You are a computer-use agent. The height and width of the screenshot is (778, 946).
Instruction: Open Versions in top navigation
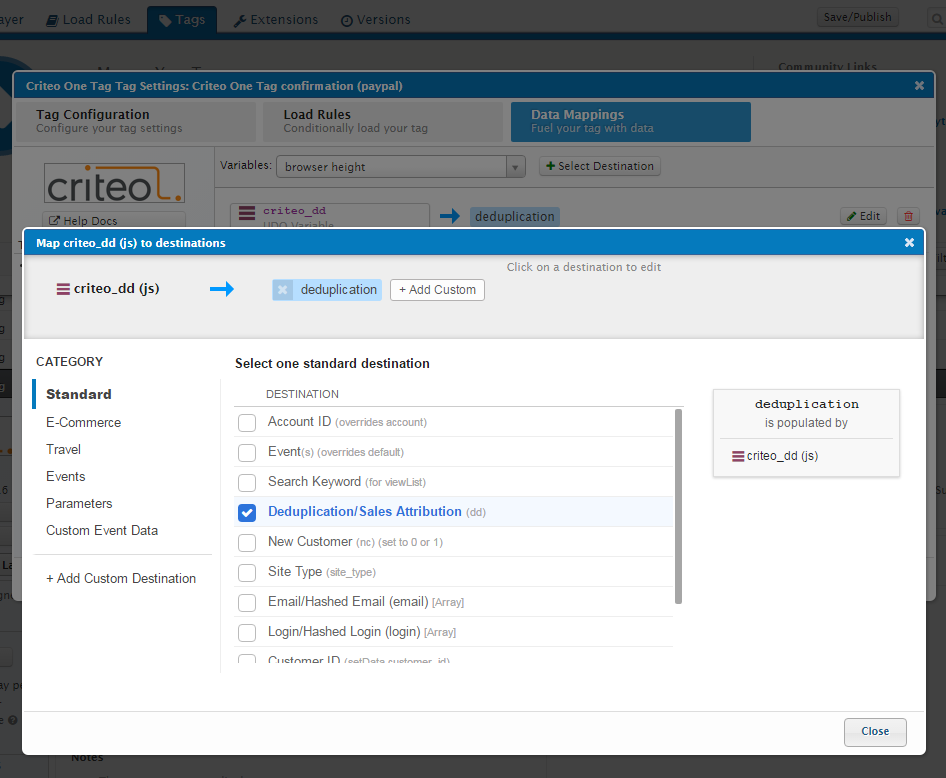pos(376,20)
